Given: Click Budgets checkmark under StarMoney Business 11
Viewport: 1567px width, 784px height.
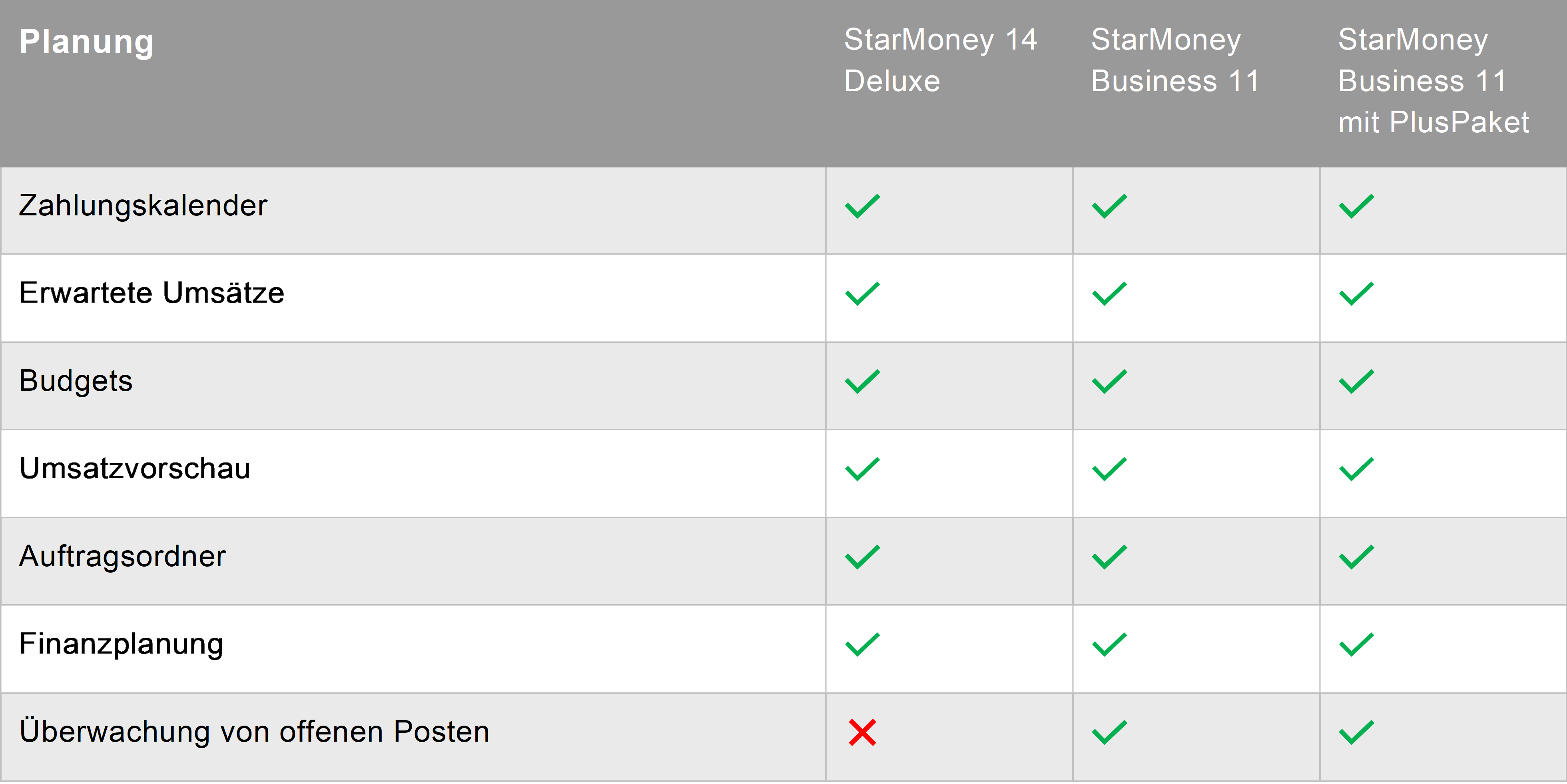Looking at the screenshot, I should click(x=1109, y=381).
